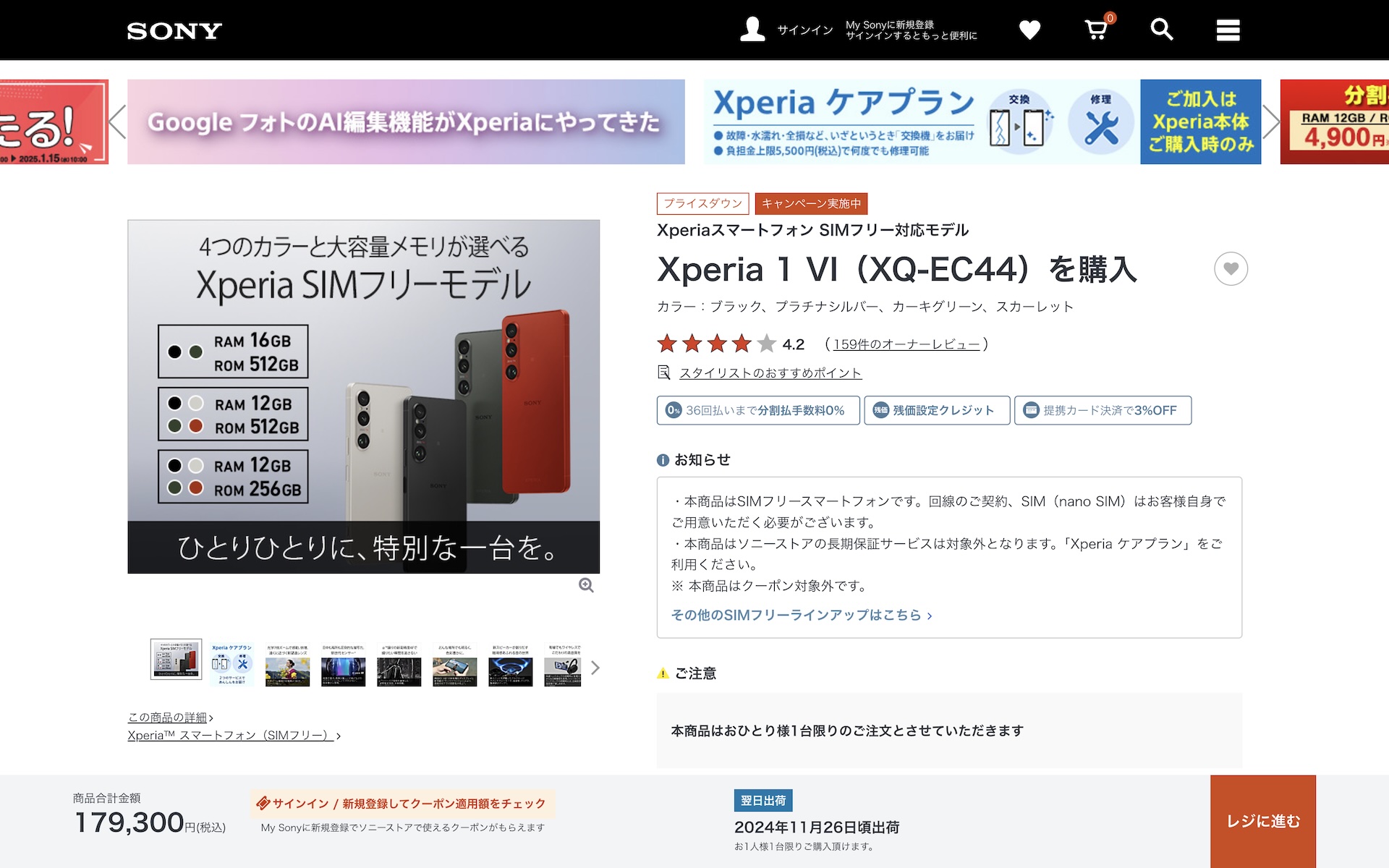Add product to favorites with heart toggle

[x=1231, y=269]
